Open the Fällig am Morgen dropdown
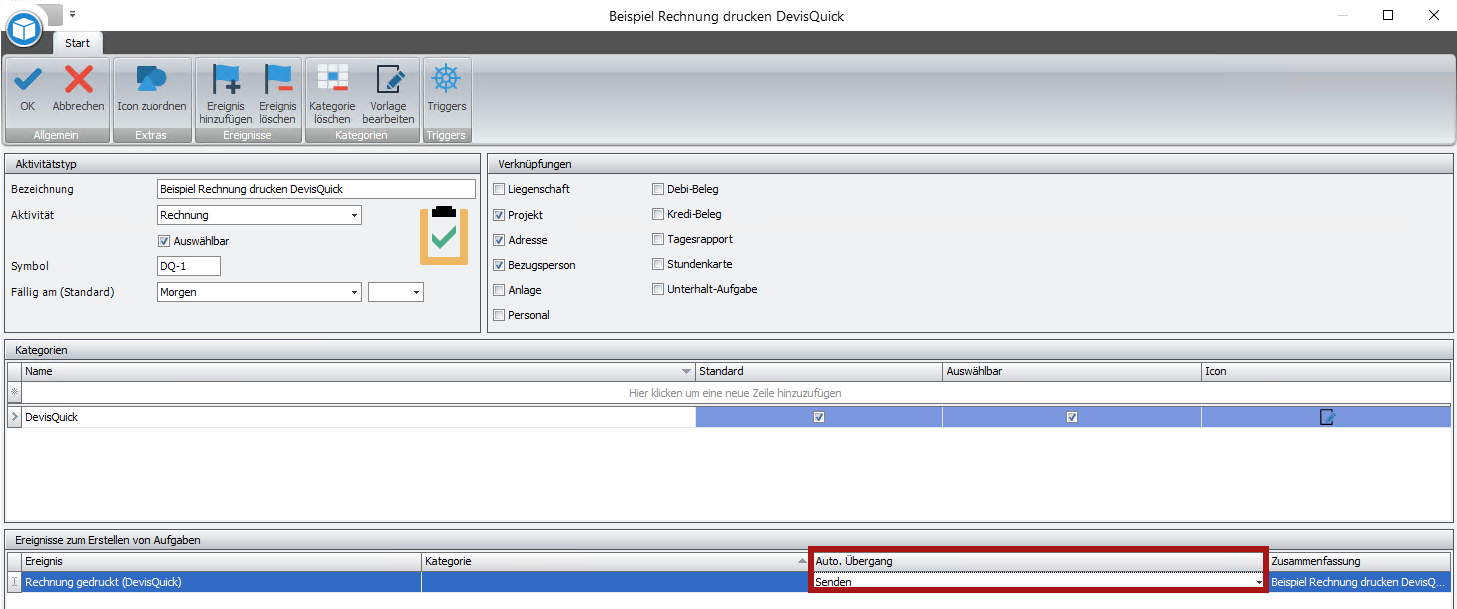 (354, 292)
